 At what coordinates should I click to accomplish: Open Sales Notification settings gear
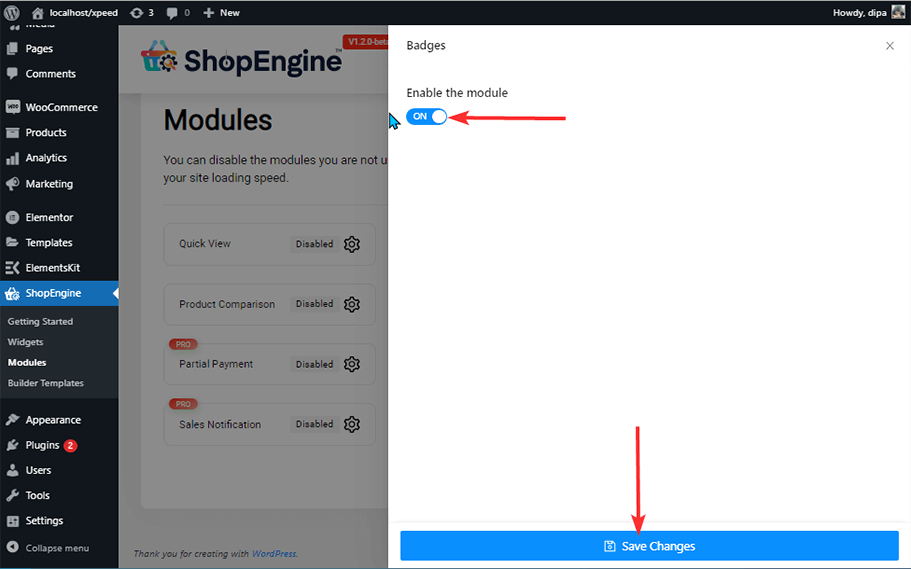point(352,424)
